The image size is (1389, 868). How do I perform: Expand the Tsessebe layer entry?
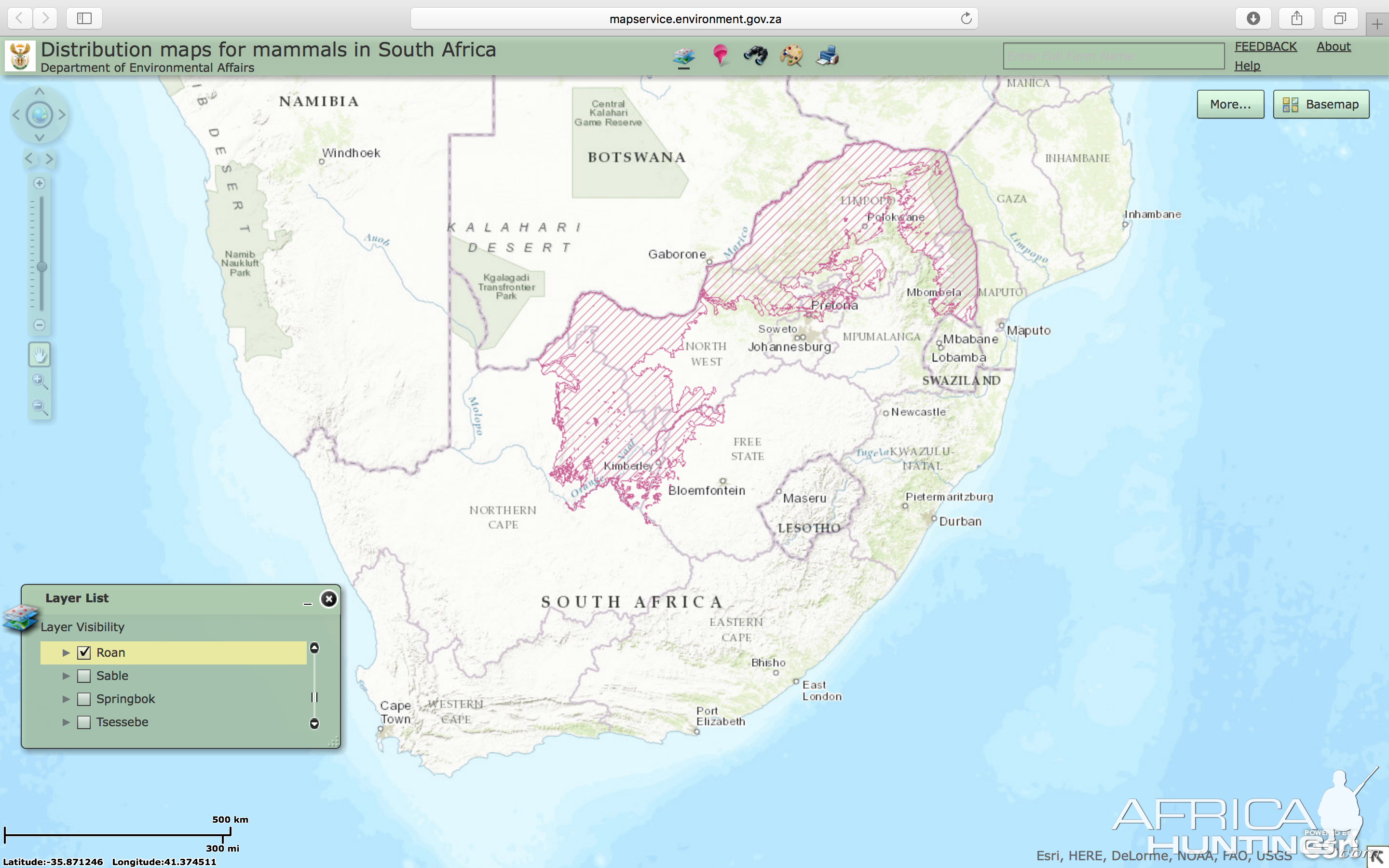point(66,722)
